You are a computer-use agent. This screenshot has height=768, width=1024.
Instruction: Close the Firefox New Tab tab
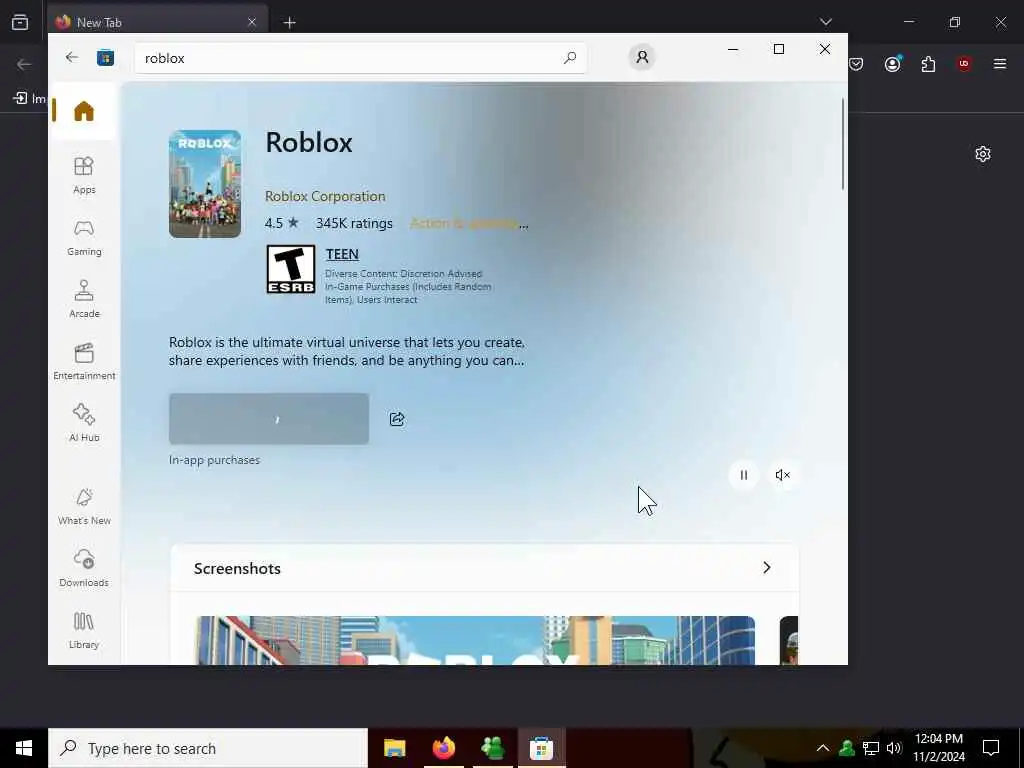(252, 22)
